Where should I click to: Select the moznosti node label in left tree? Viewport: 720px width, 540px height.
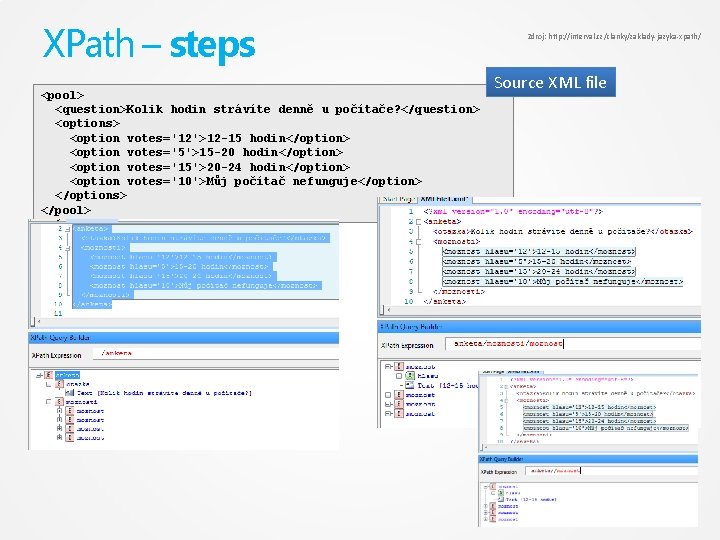[x=82, y=402]
